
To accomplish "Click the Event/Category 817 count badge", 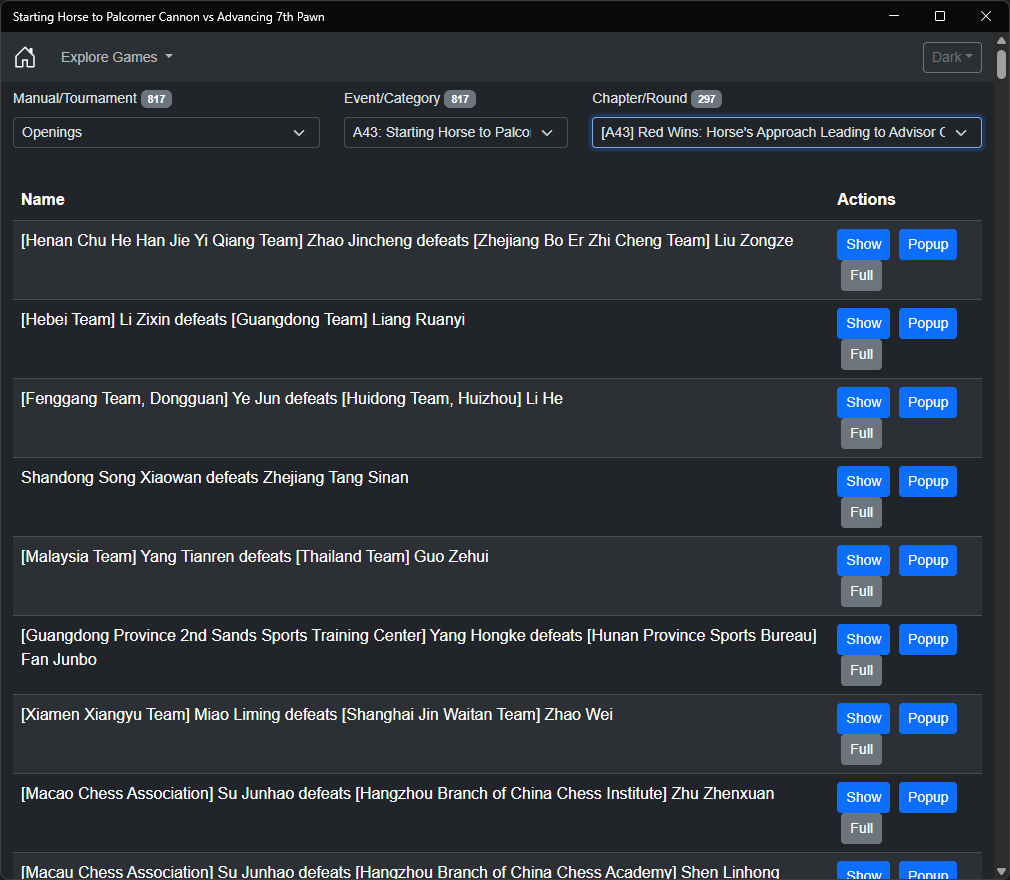I will pyautogui.click(x=459, y=99).
